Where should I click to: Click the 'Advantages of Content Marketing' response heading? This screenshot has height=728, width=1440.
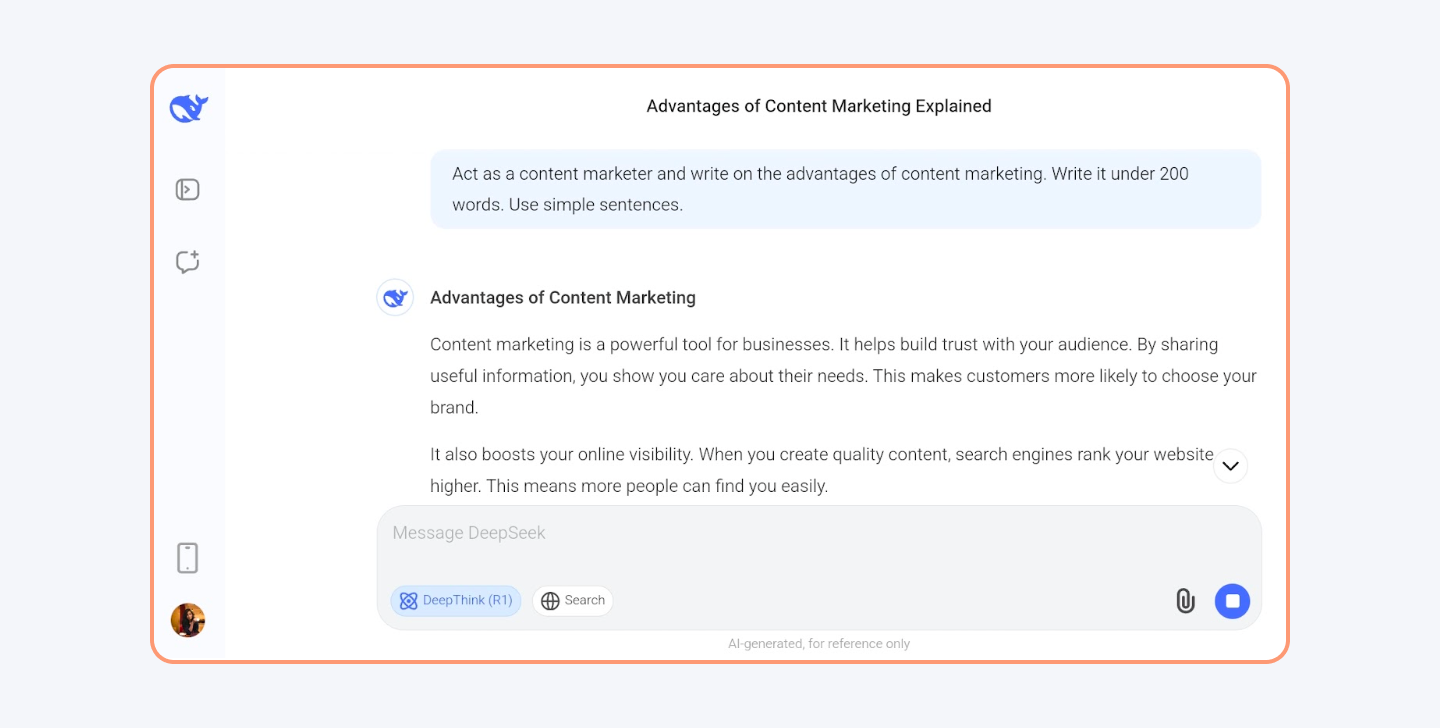point(563,298)
